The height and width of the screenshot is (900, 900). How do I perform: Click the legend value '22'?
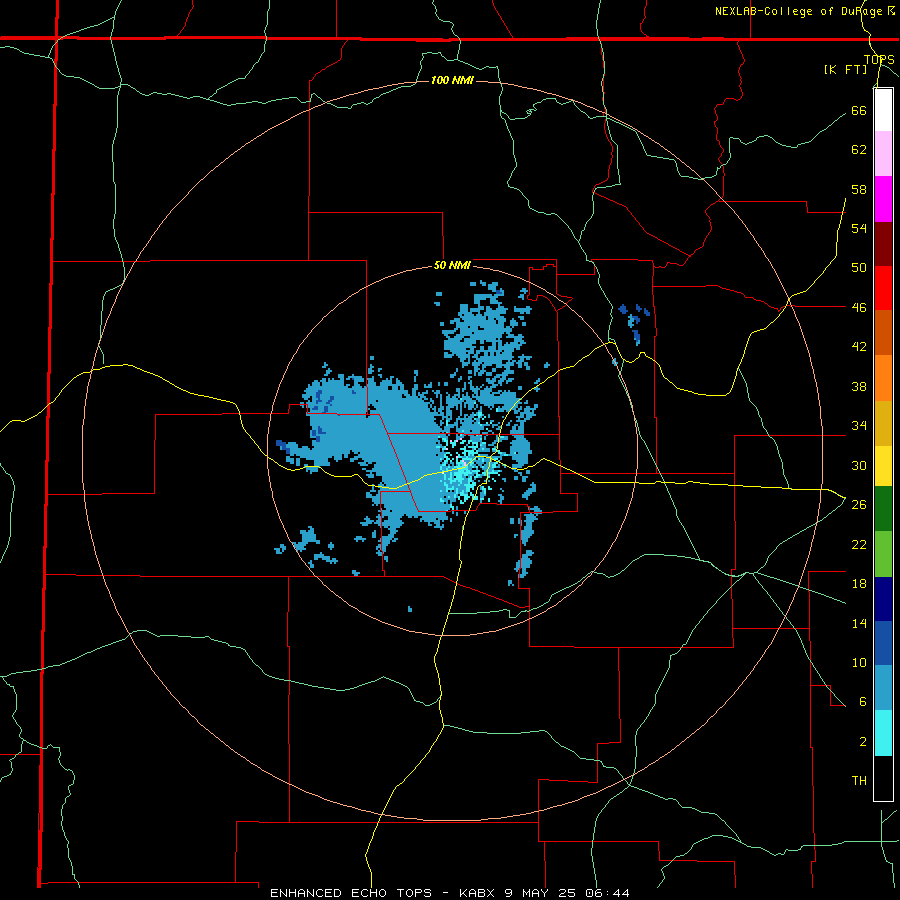[x=859, y=544]
